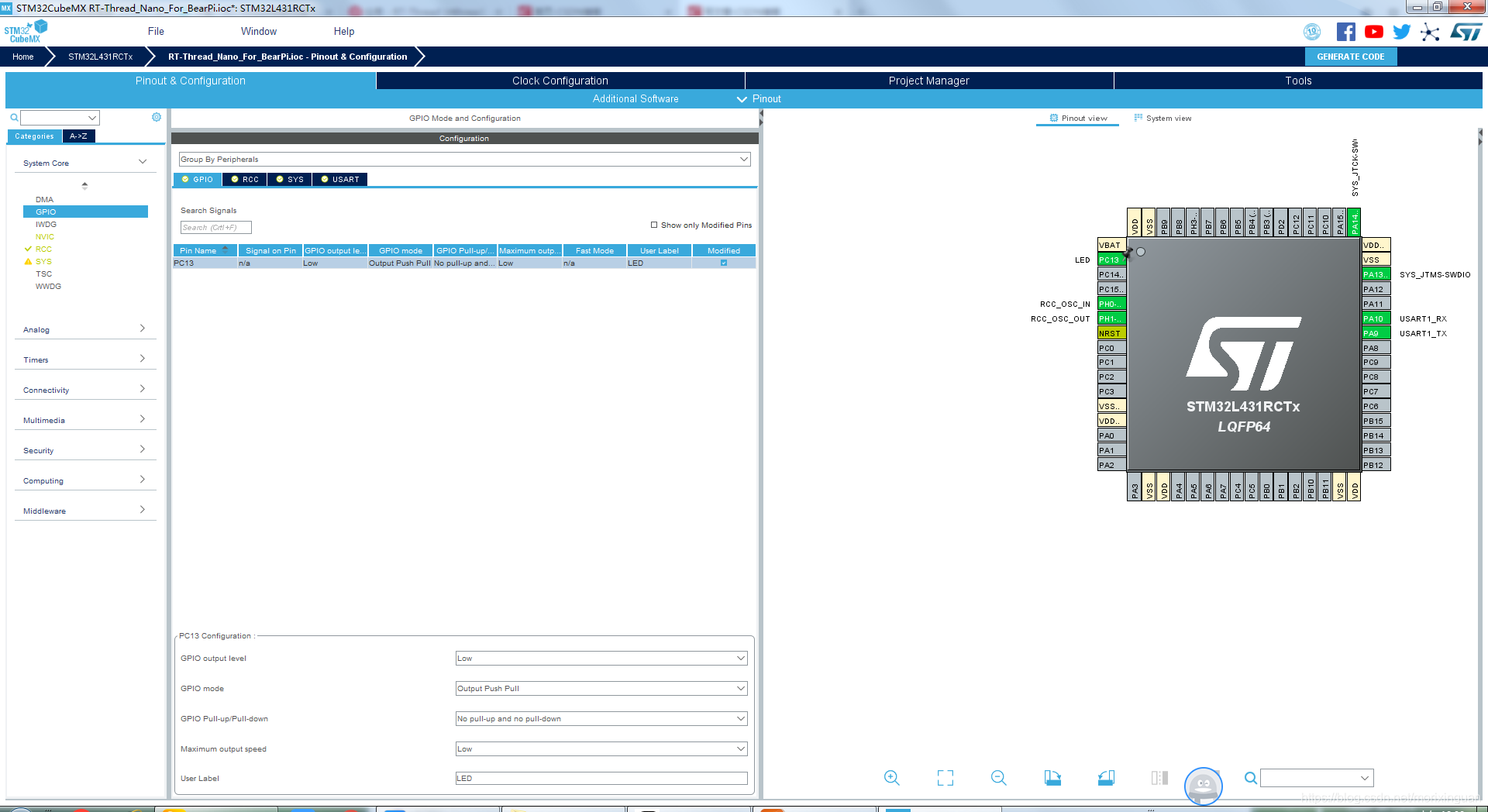Open GPIO output level dropdown
This screenshot has height=812, width=1488.
[x=601, y=658]
